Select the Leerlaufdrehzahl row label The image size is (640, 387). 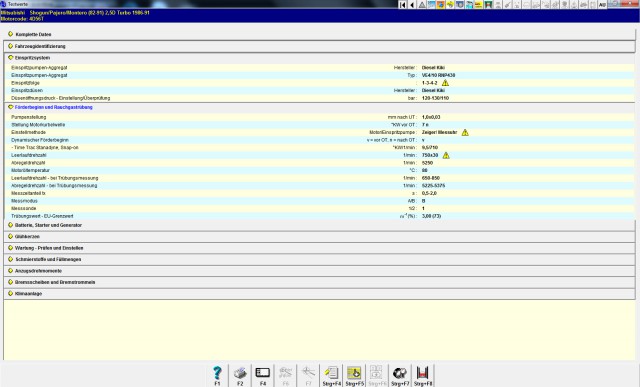tap(29, 155)
